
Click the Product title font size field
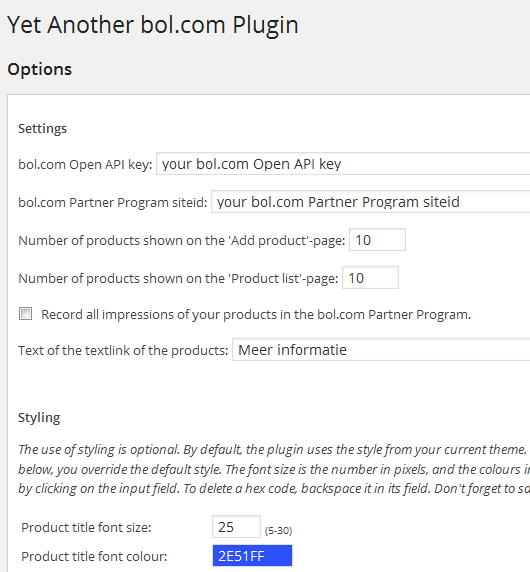coord(236,526)
